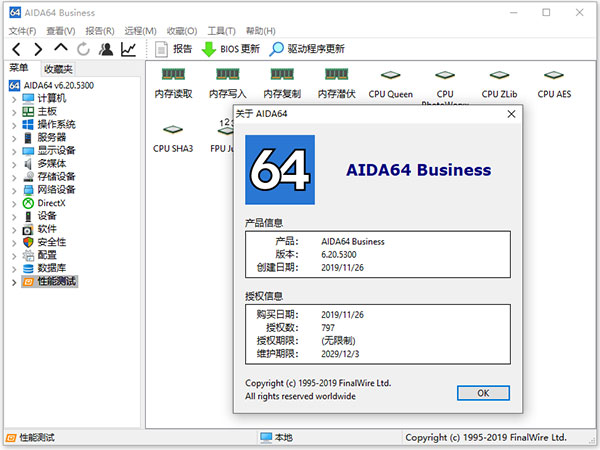This screenshot has width=600, height=450.
Task: Go up one level with Up arrow
Action: tap(61, 48)
